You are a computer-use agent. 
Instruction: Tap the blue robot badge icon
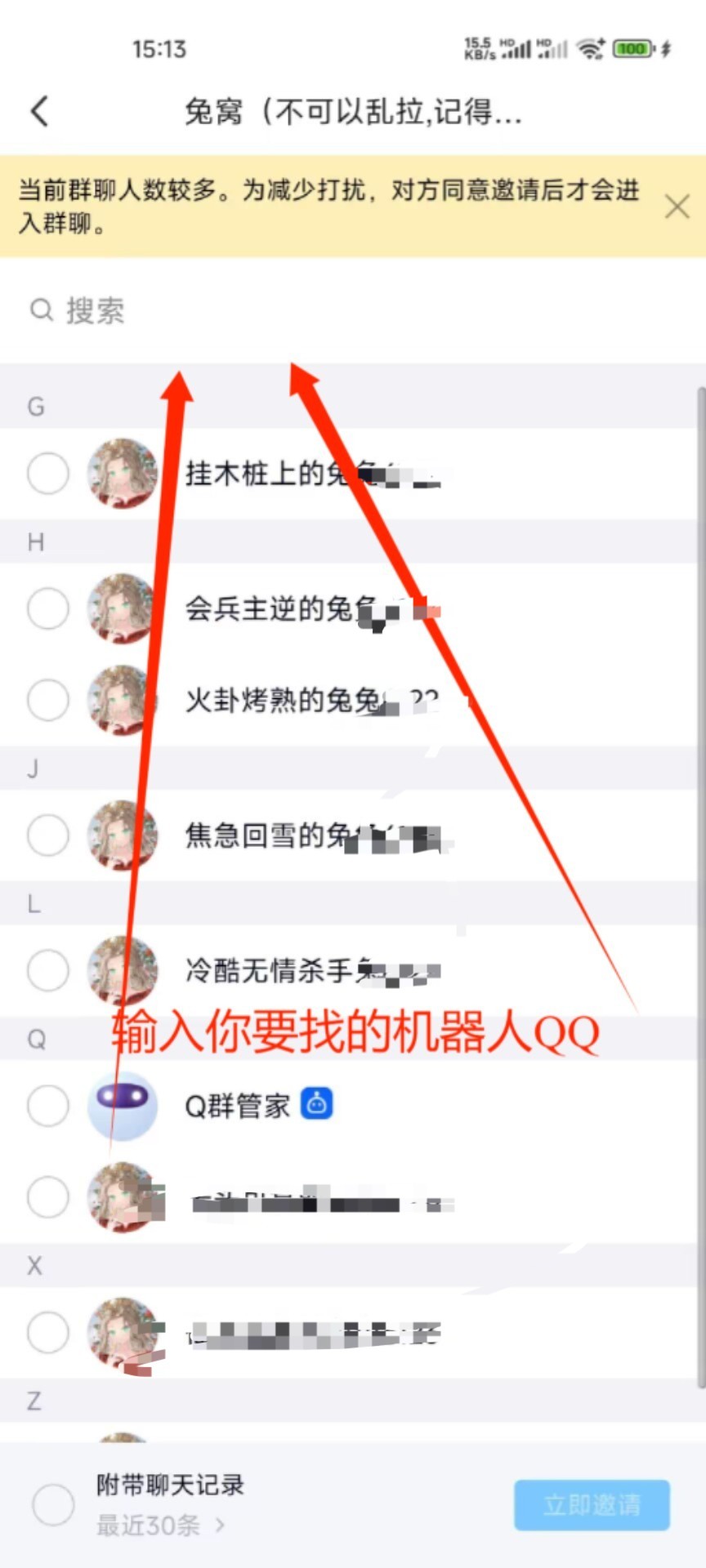pos(317,1104)
